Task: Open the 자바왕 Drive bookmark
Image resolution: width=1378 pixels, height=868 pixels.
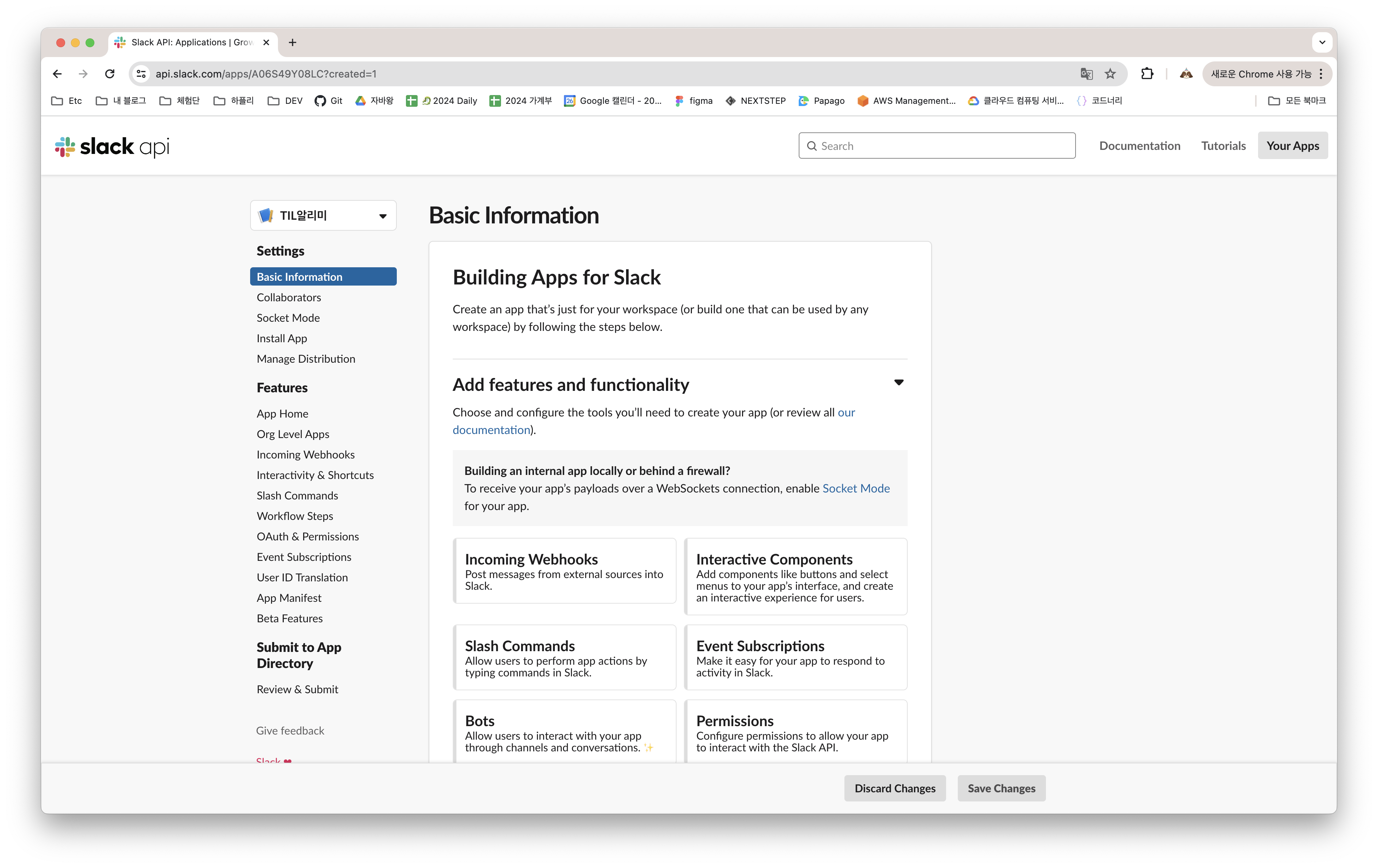Action: click(x=374, y=101)
